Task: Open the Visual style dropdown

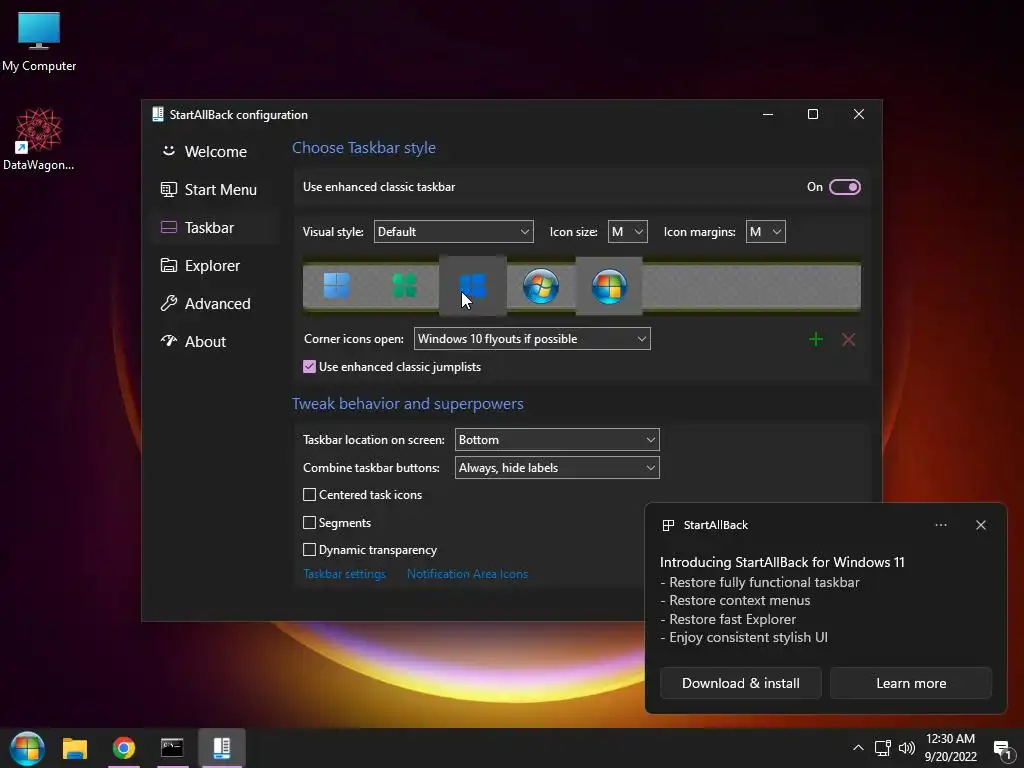Action: coord(453,232)
